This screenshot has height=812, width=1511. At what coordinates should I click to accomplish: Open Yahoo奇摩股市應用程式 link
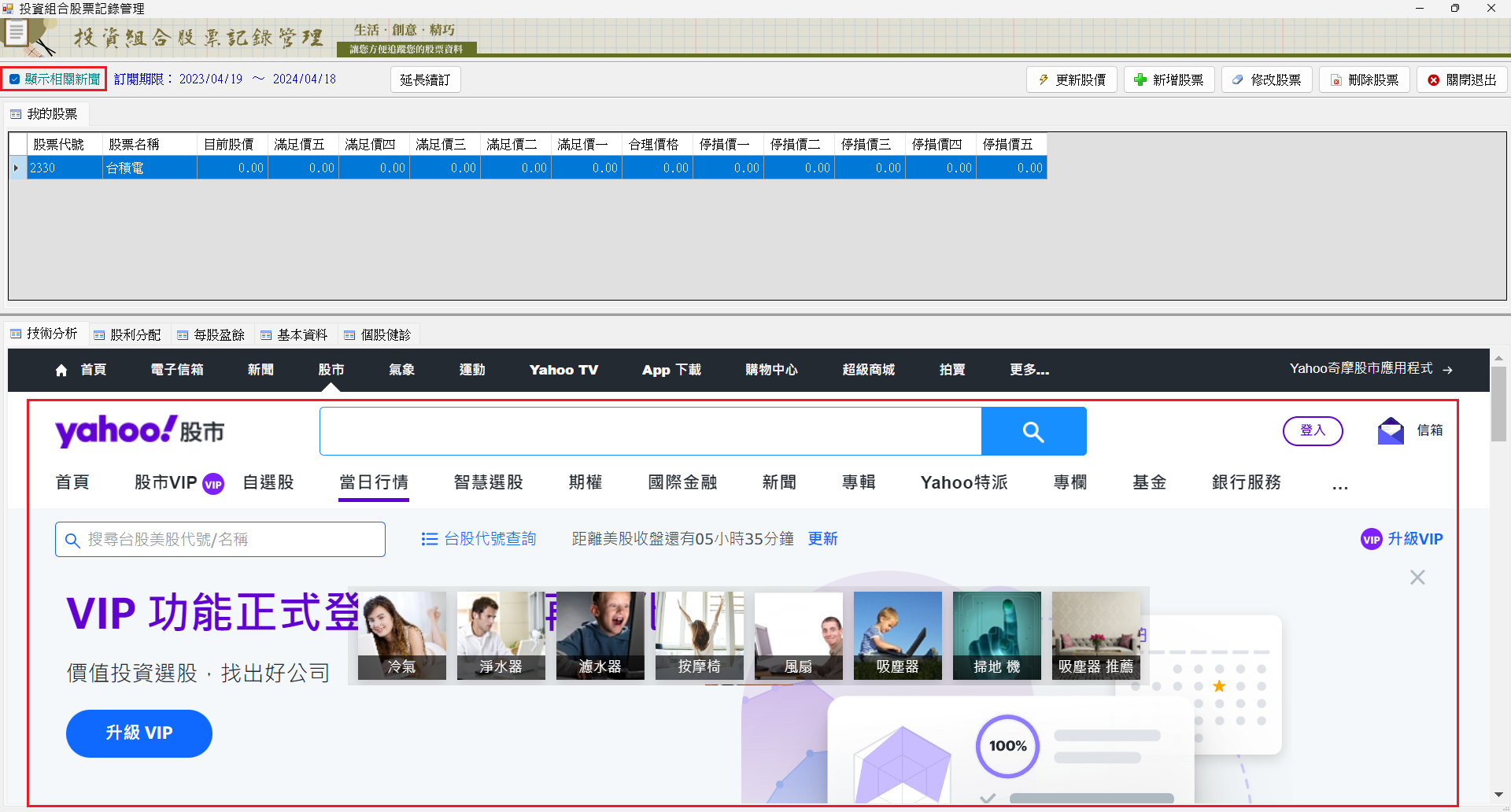(x=1371, y=368)
